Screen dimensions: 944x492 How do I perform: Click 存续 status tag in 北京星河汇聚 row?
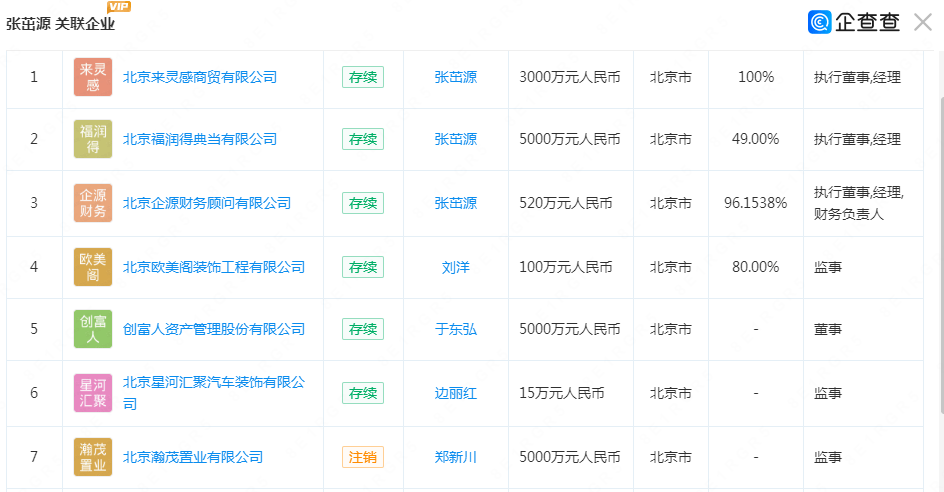point(363,393)
